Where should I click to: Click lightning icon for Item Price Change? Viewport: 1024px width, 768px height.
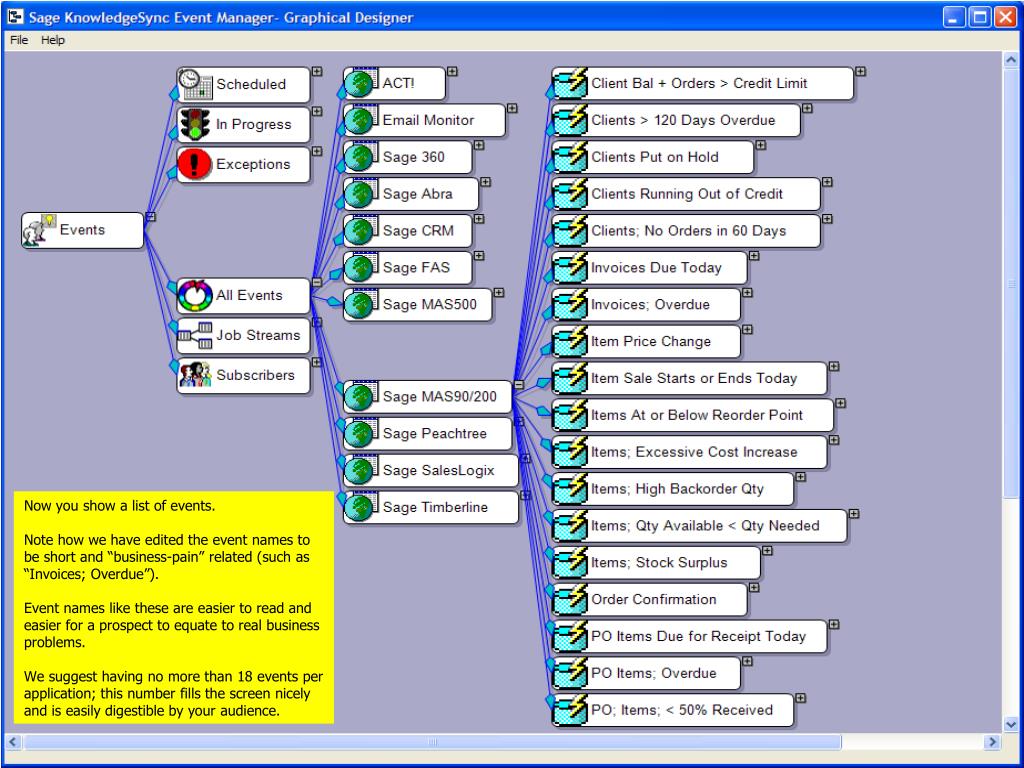[x=570, y=341]
